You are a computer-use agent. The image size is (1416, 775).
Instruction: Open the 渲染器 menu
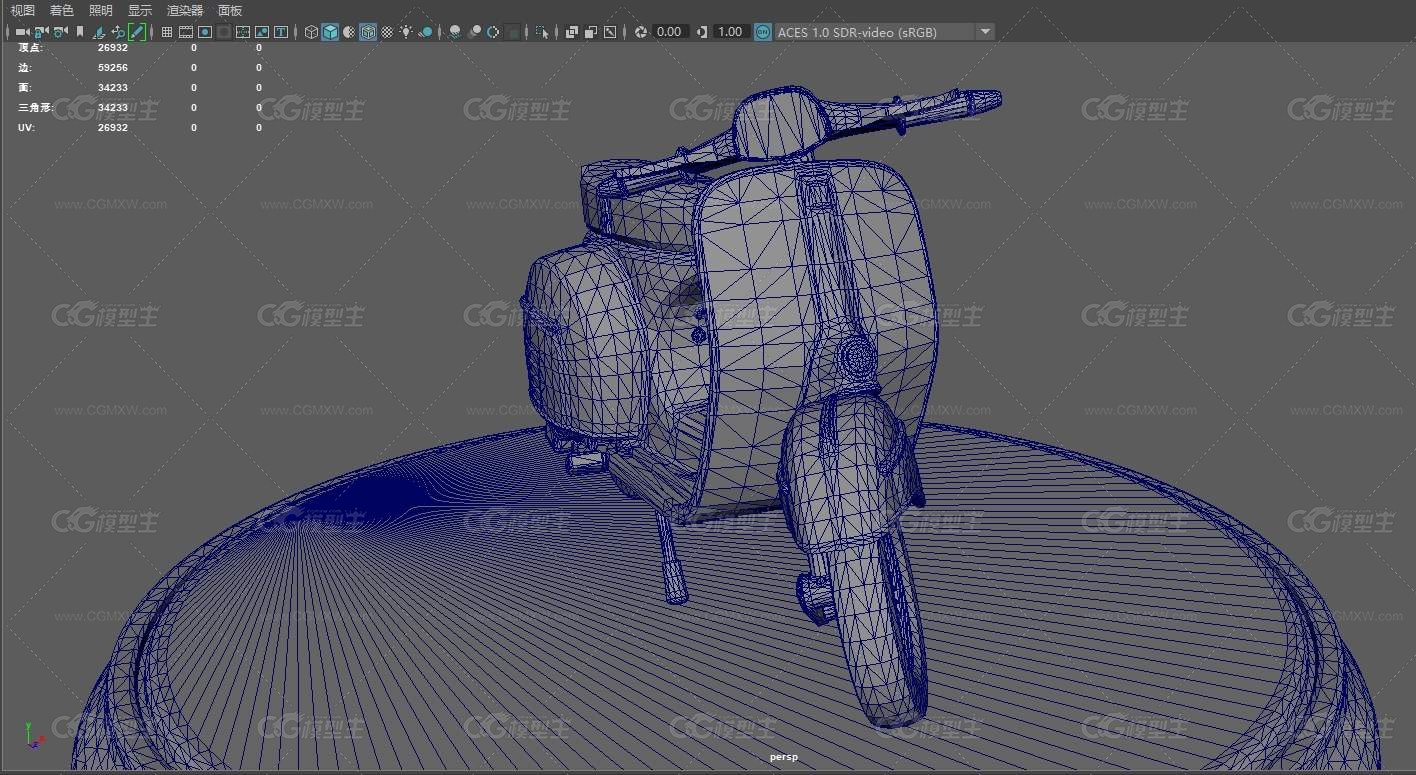(x=185, y=10)
